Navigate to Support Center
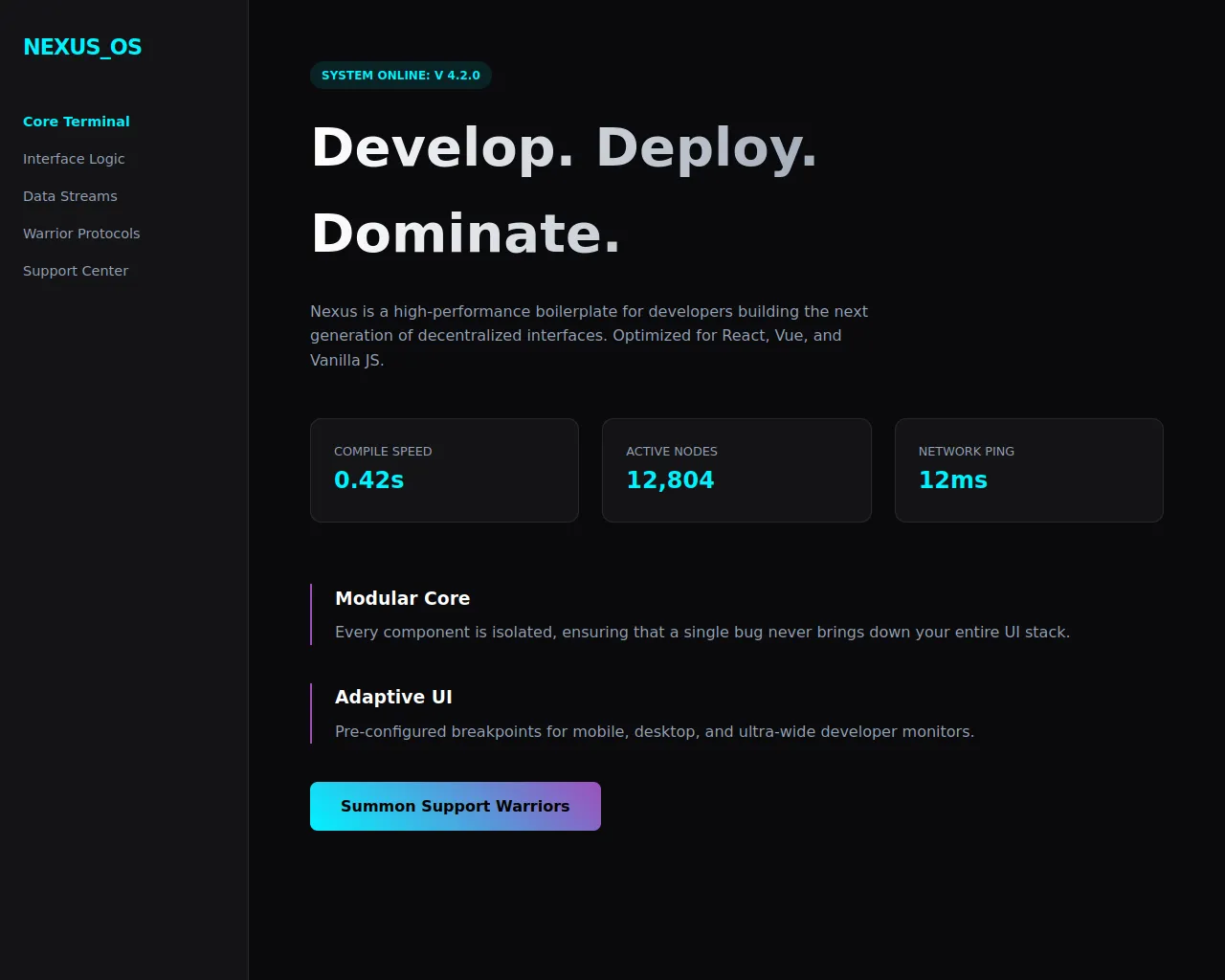The image size is (1225, 980). 76,271
